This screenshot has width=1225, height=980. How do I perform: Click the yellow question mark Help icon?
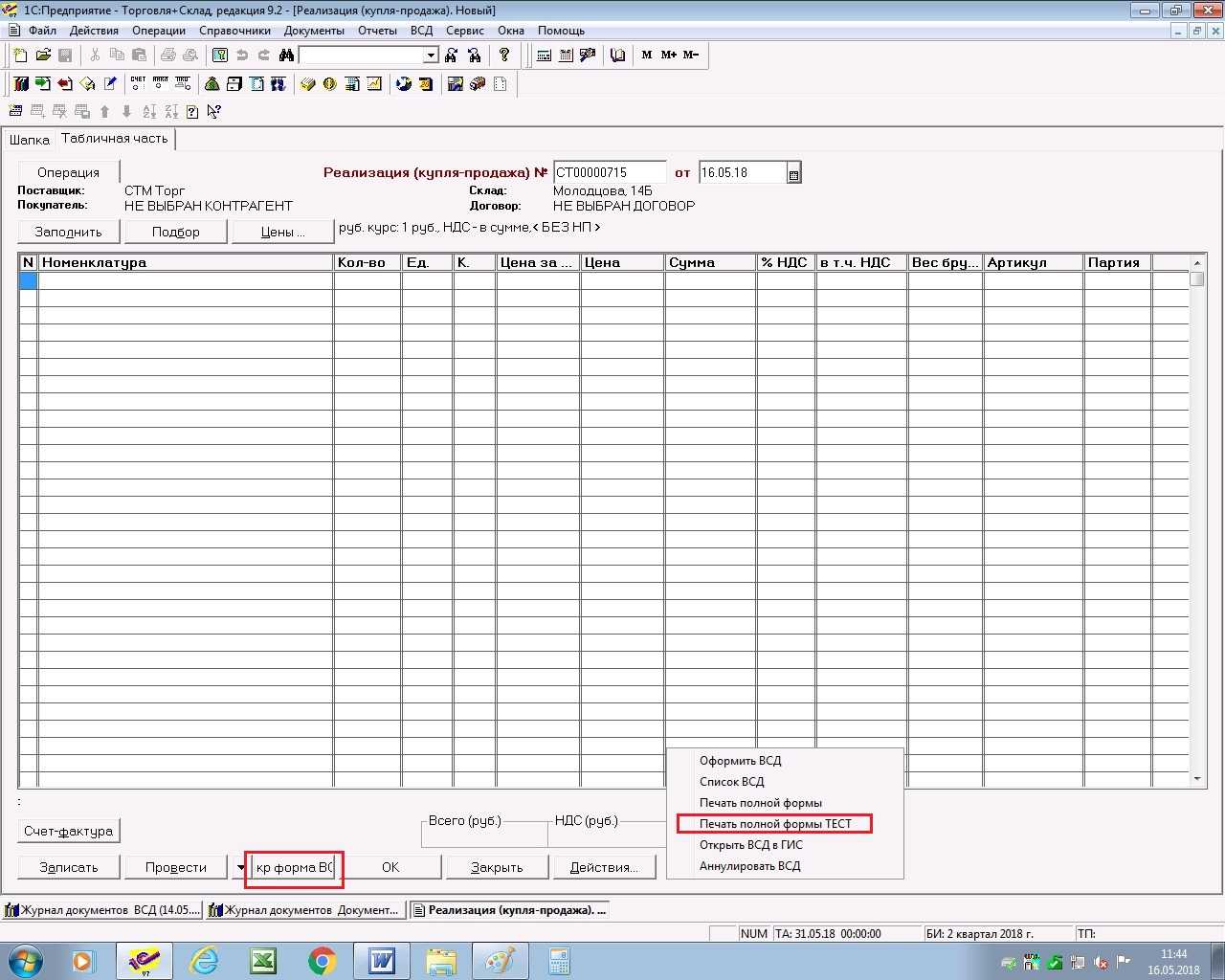pyautogui.click(x=504, y=55)
